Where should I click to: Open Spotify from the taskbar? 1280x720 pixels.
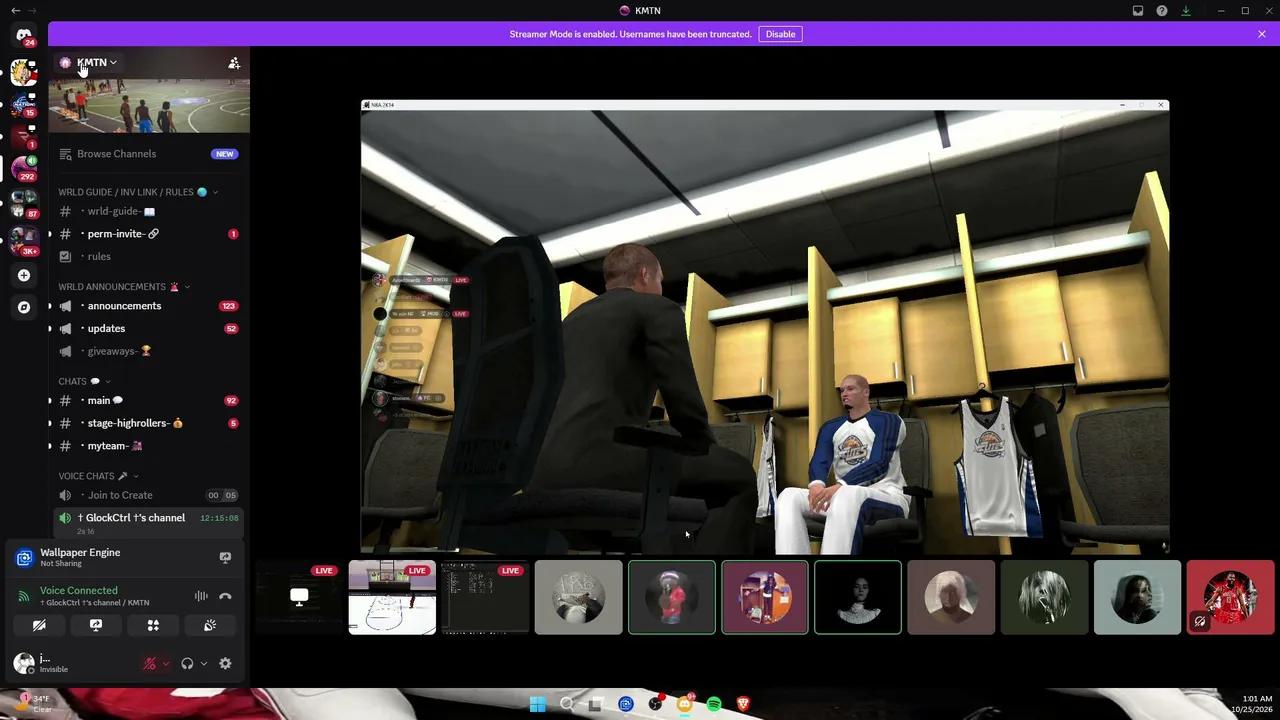coord(714,704)
